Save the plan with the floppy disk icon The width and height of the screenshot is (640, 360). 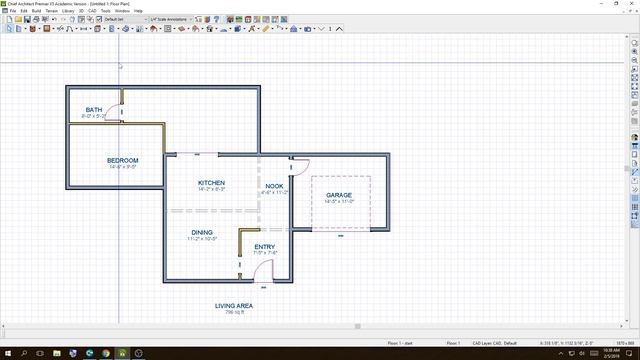tap(27, 19)
